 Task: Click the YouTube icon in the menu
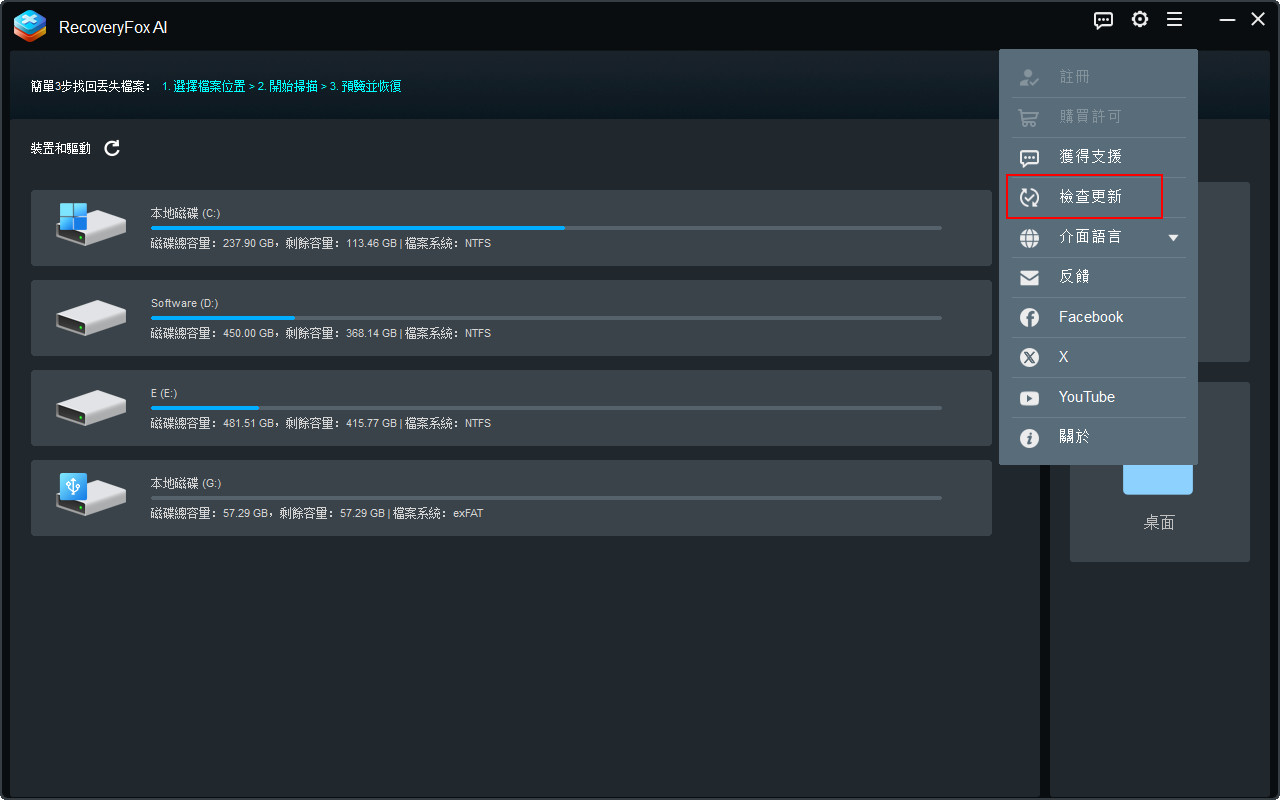click(1029, 397)
